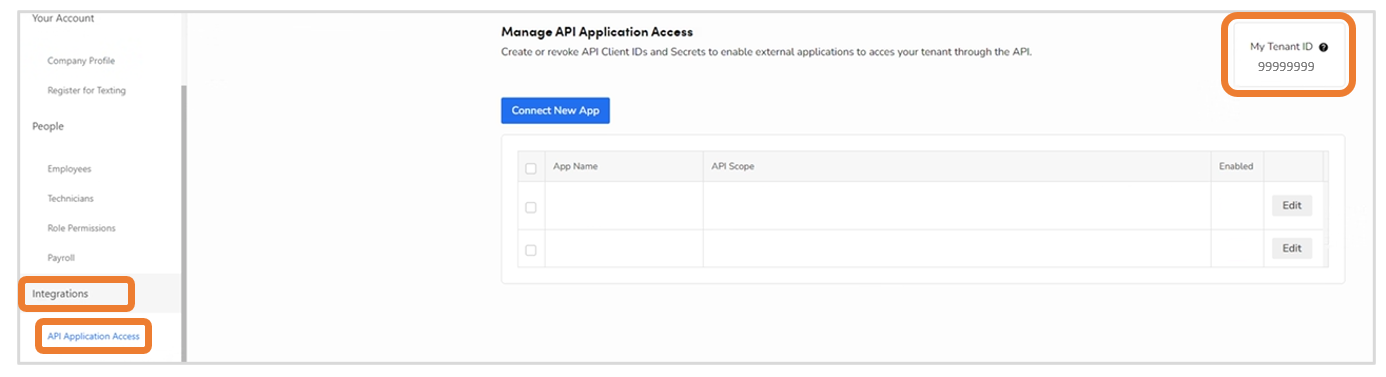
Task: Navigate to Payroll settings
Action: (61, 258)
